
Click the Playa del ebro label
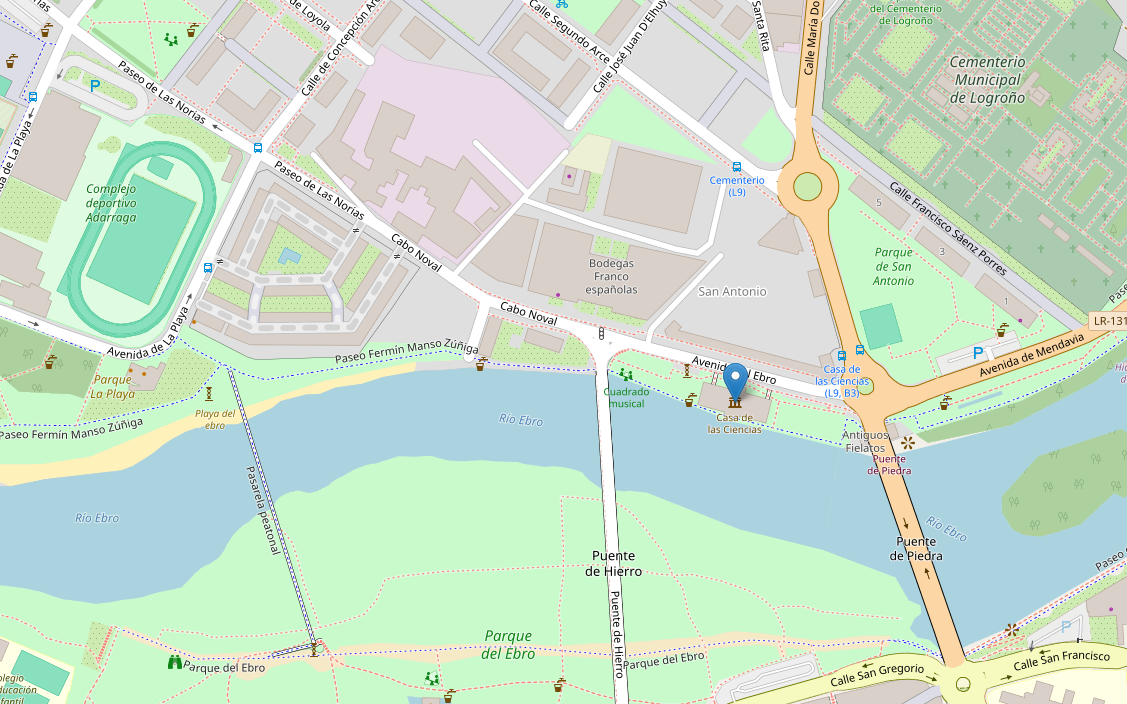coord(215,419)
